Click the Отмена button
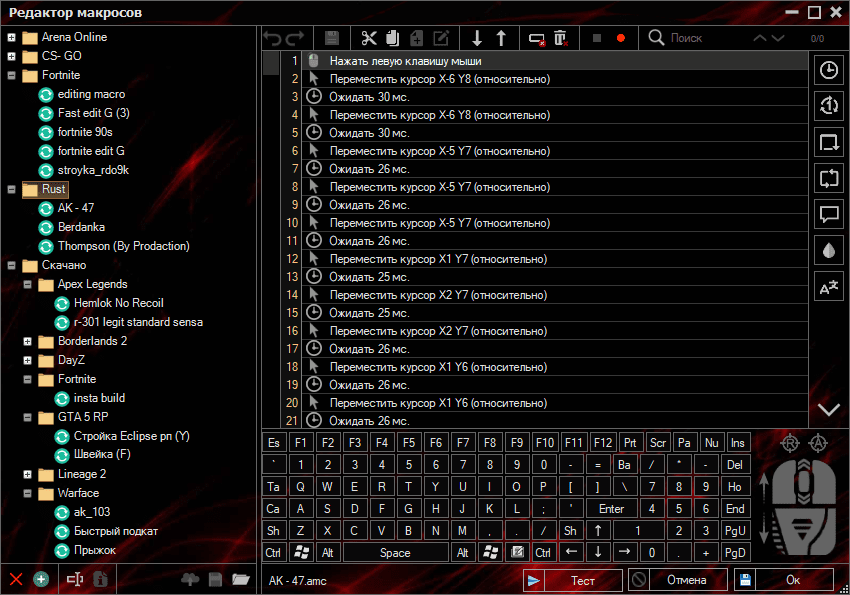Screen dimensions: 850x595 [x=686, y=580]
